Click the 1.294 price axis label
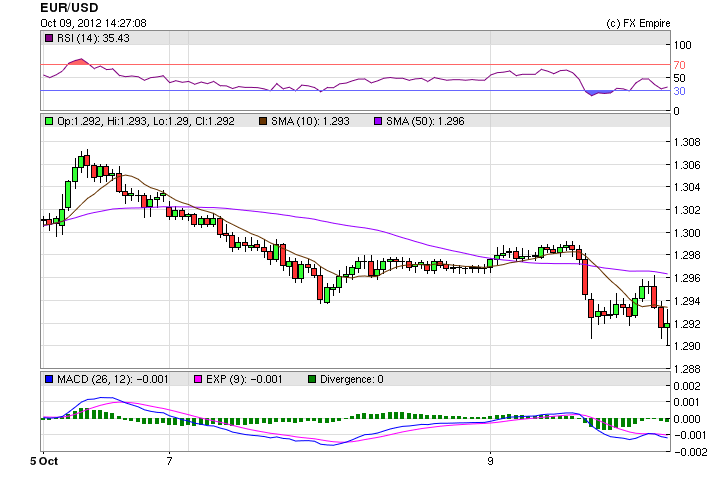 click(687, 301)
